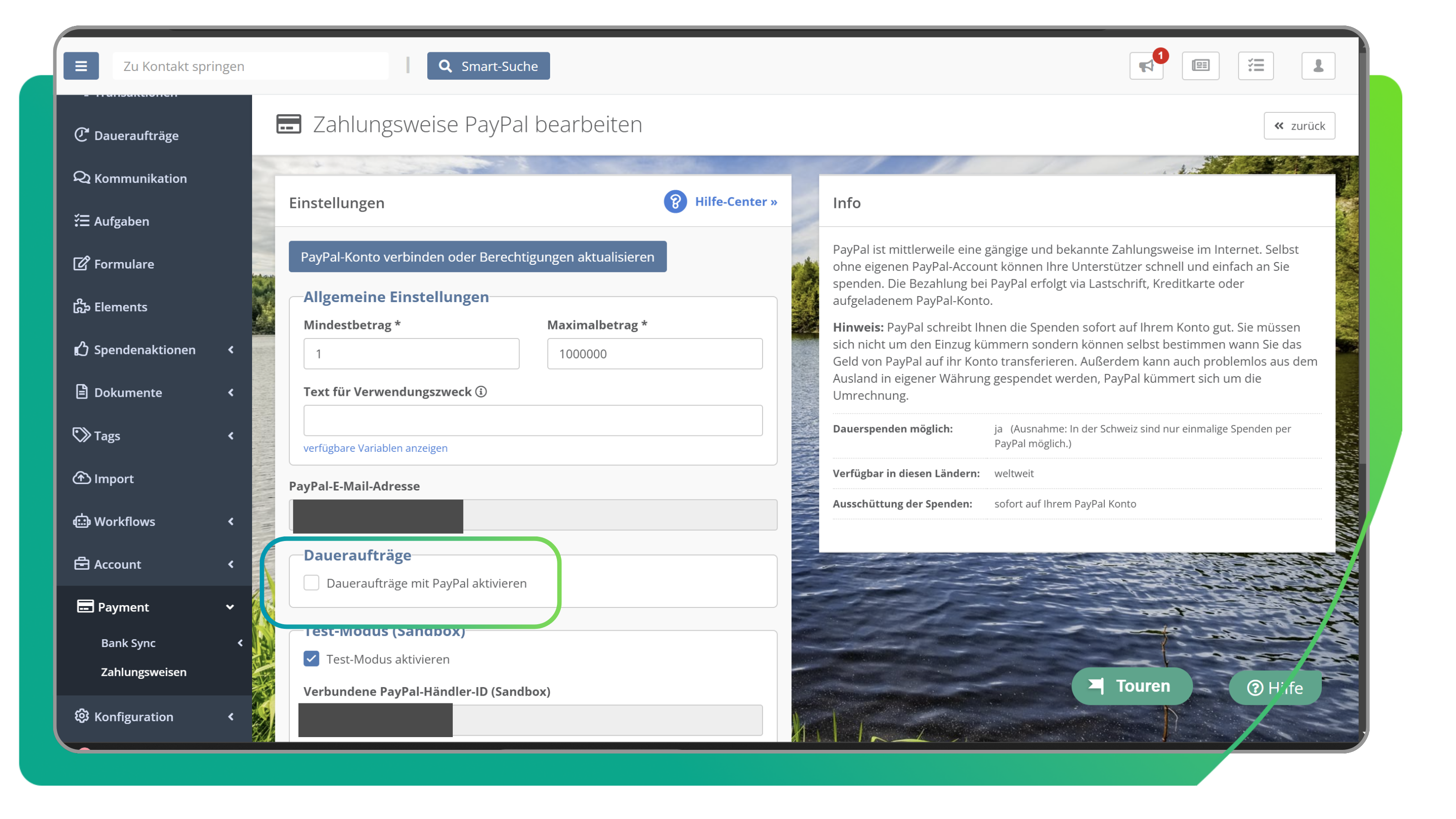Screen dimensions: 1456x819
Task: Open the megaphone notifications icon
Action: (1146, 66)
